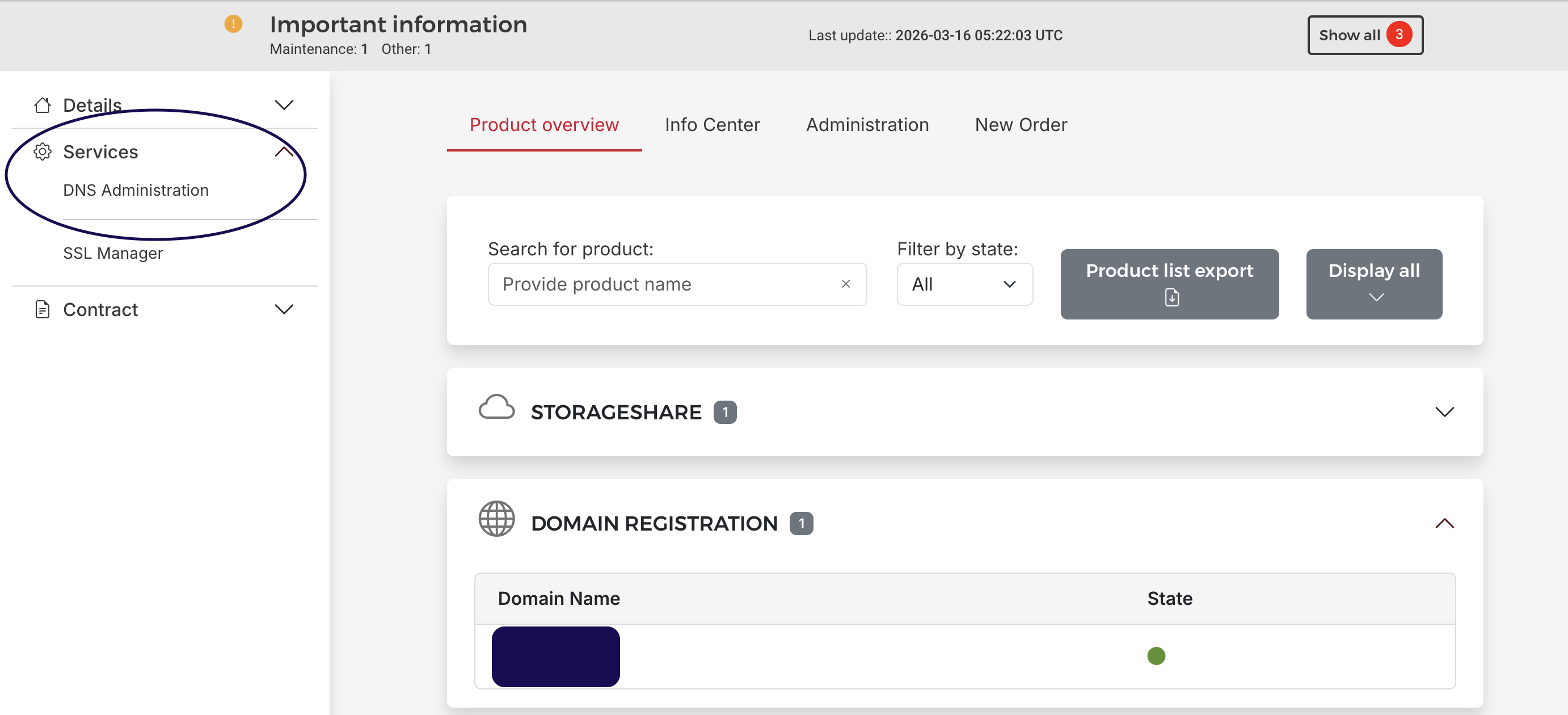This screenshot has height=715, width=1568.
Task: Click the Services gear icon
Action: click(42, 152)
